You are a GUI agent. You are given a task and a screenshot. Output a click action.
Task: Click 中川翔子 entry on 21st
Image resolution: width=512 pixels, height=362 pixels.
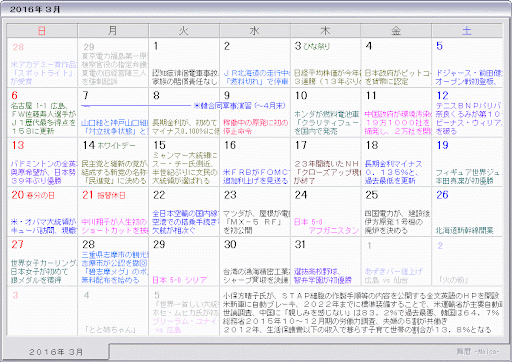[x=115, y=226]
